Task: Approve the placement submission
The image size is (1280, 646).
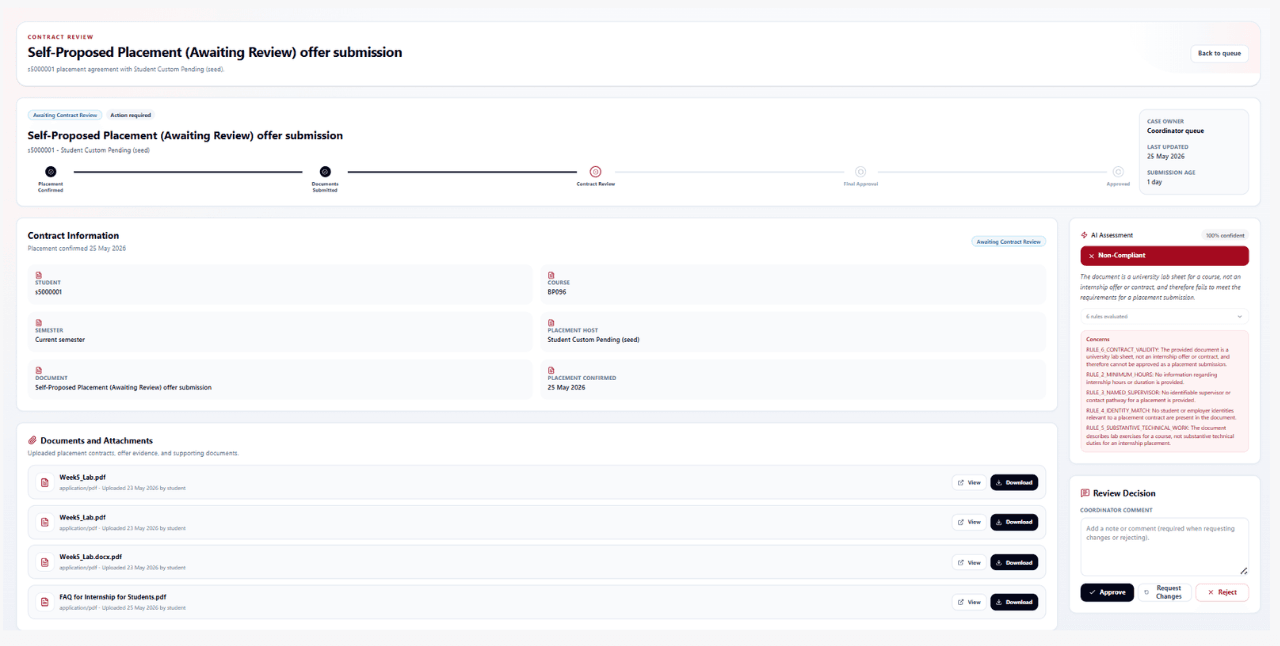Action: click(1107, 592)
